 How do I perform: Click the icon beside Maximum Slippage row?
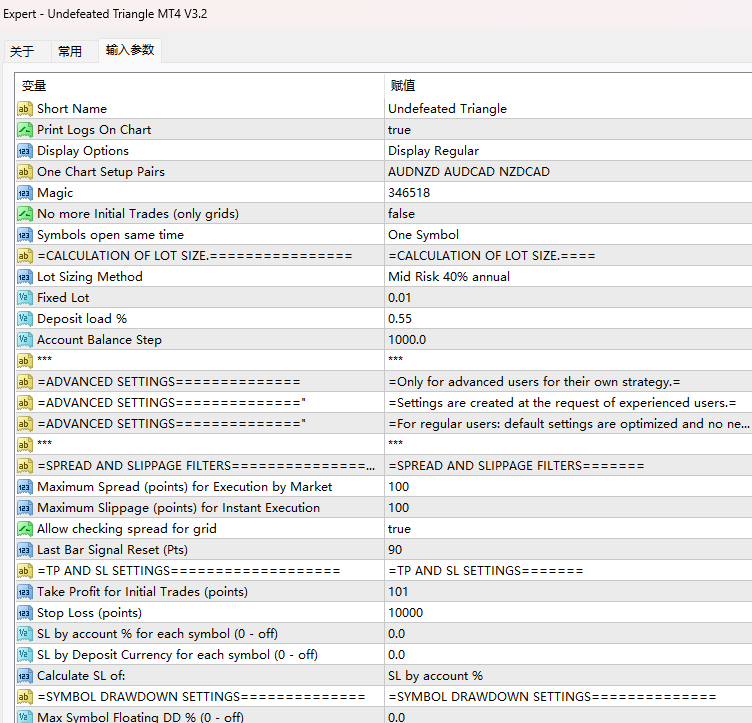click(x=25, y=508)
